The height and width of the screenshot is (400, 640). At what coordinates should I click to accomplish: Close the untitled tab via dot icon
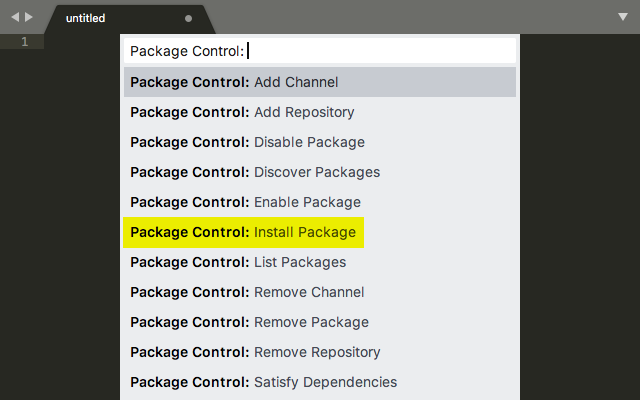(x=189, y=18)
